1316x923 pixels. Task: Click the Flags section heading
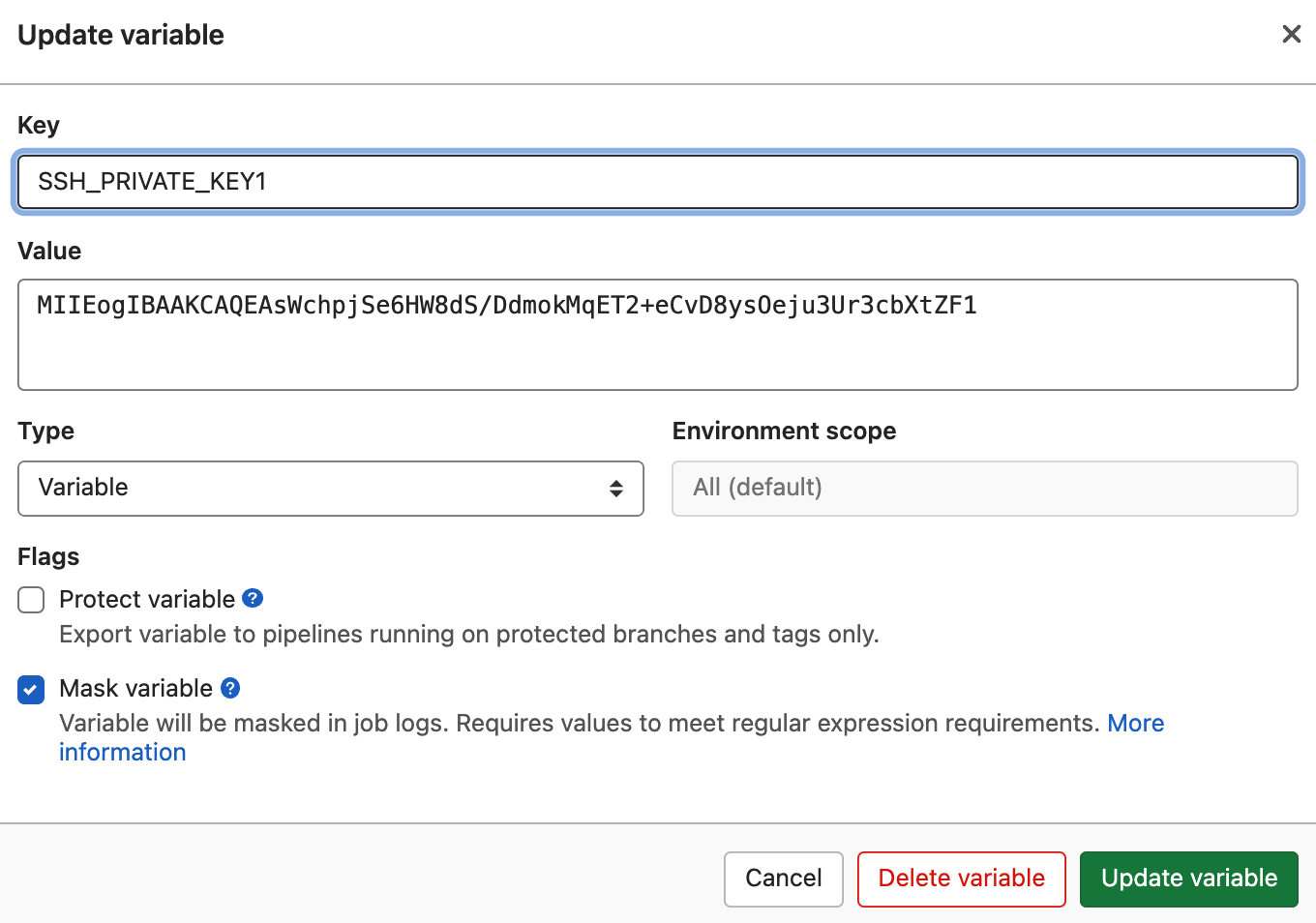coord(48,557)
